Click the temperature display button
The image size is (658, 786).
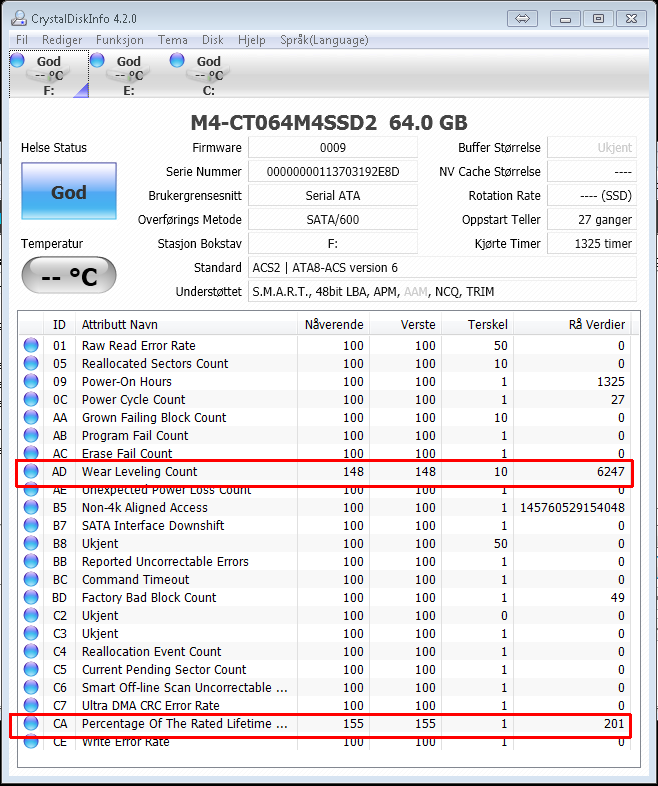(69, 275)
